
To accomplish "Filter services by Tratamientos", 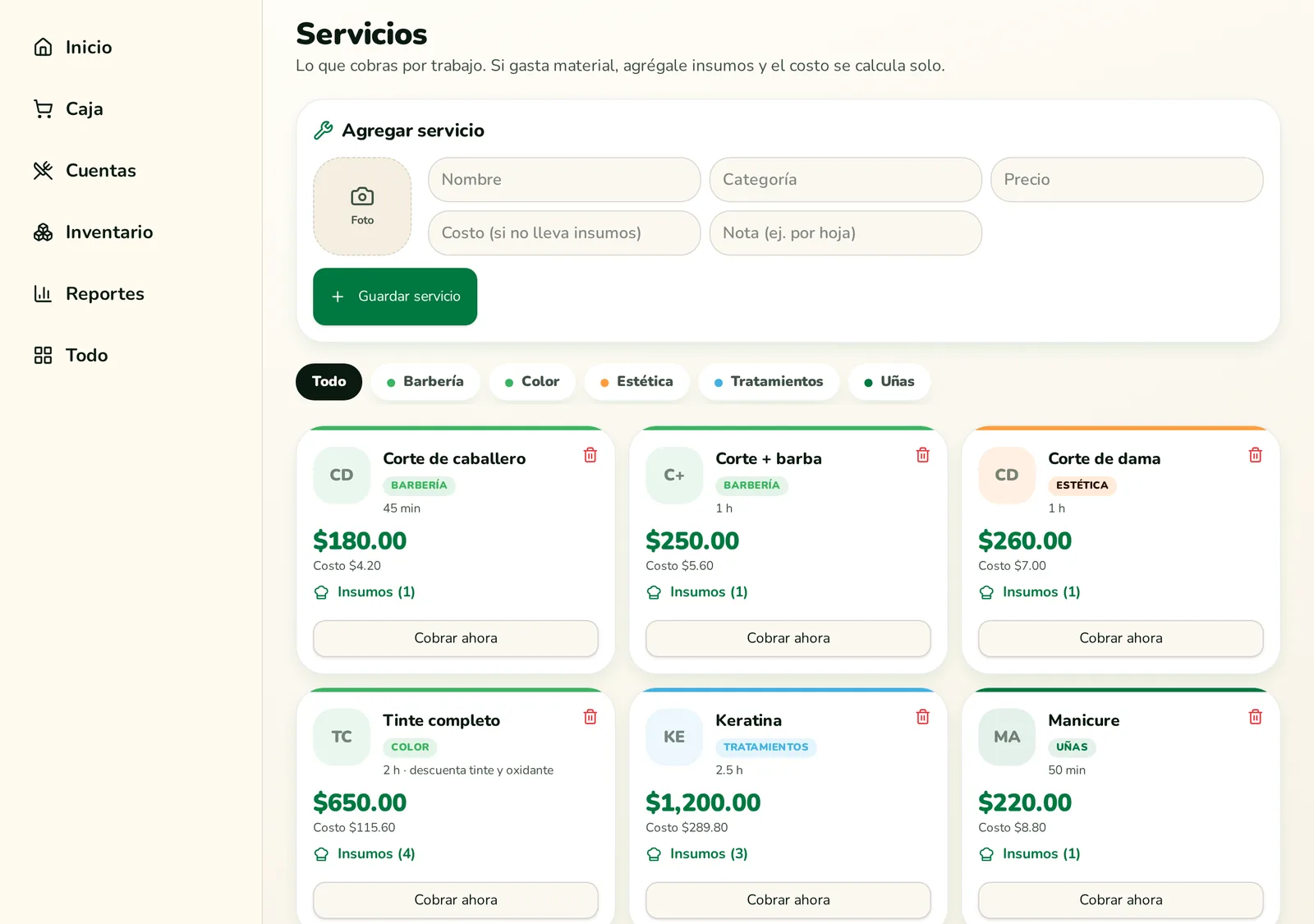I will coord(769,382).
